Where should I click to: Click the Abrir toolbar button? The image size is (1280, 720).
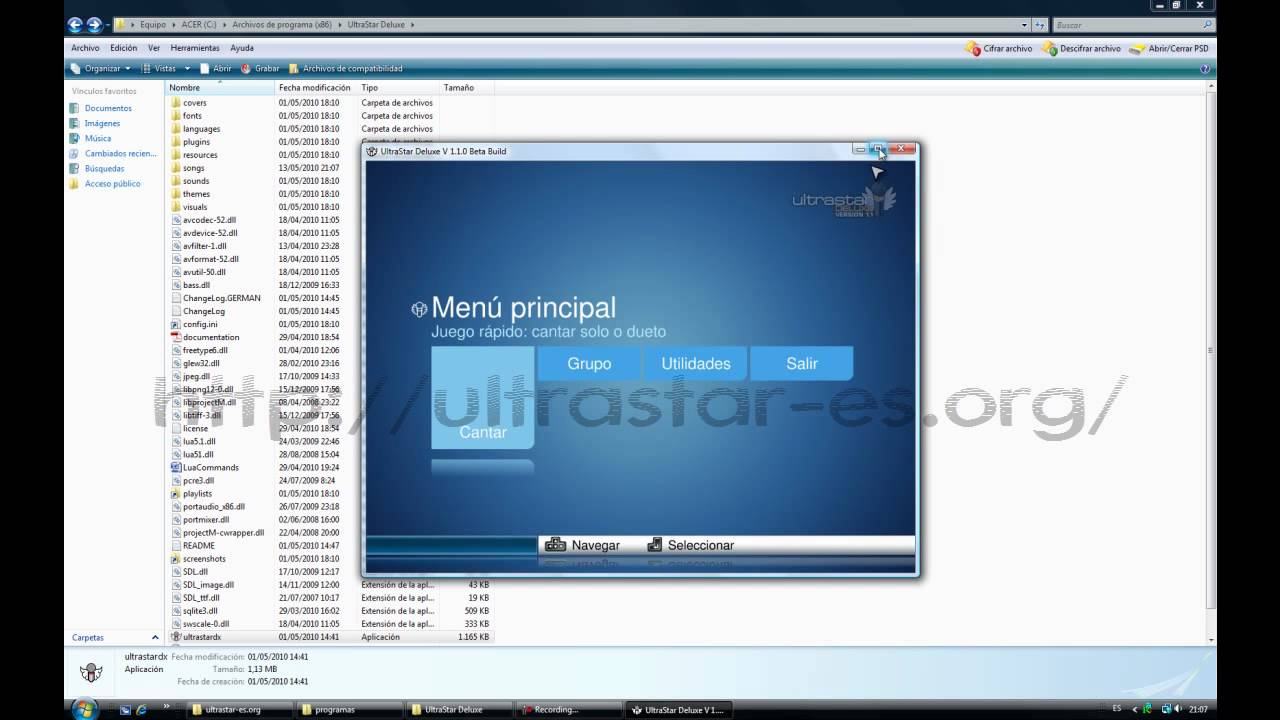pos(215,68)
